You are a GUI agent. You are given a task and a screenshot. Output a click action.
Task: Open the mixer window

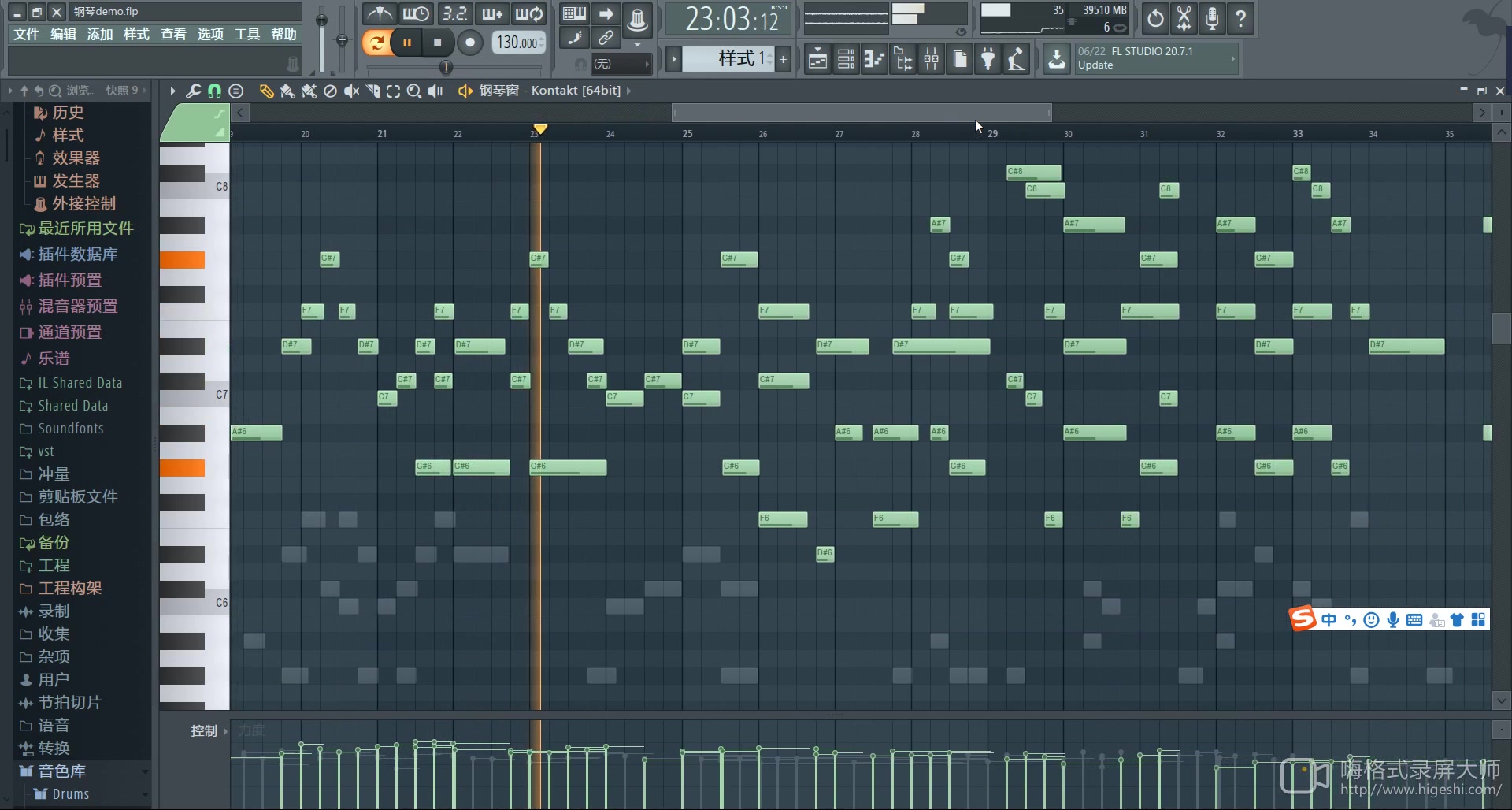932,59
